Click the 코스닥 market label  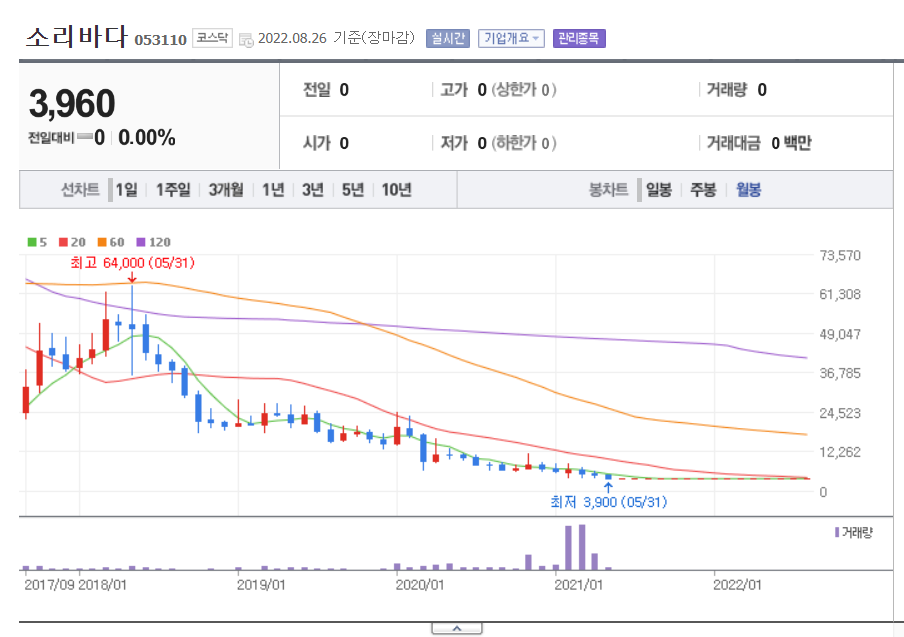(x=212, y=38)
